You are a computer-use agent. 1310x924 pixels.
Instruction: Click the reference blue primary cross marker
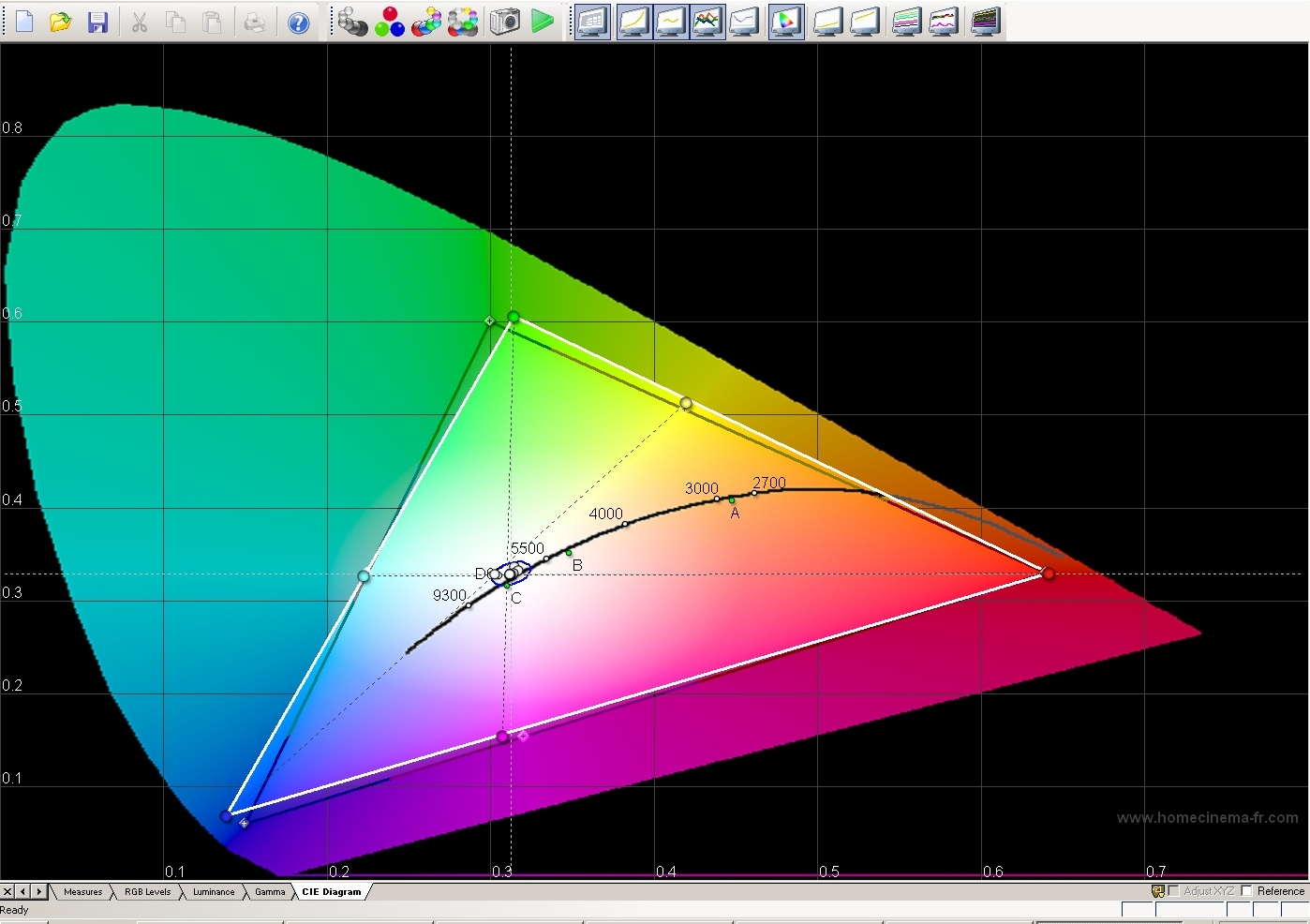(x=244, y=824)
